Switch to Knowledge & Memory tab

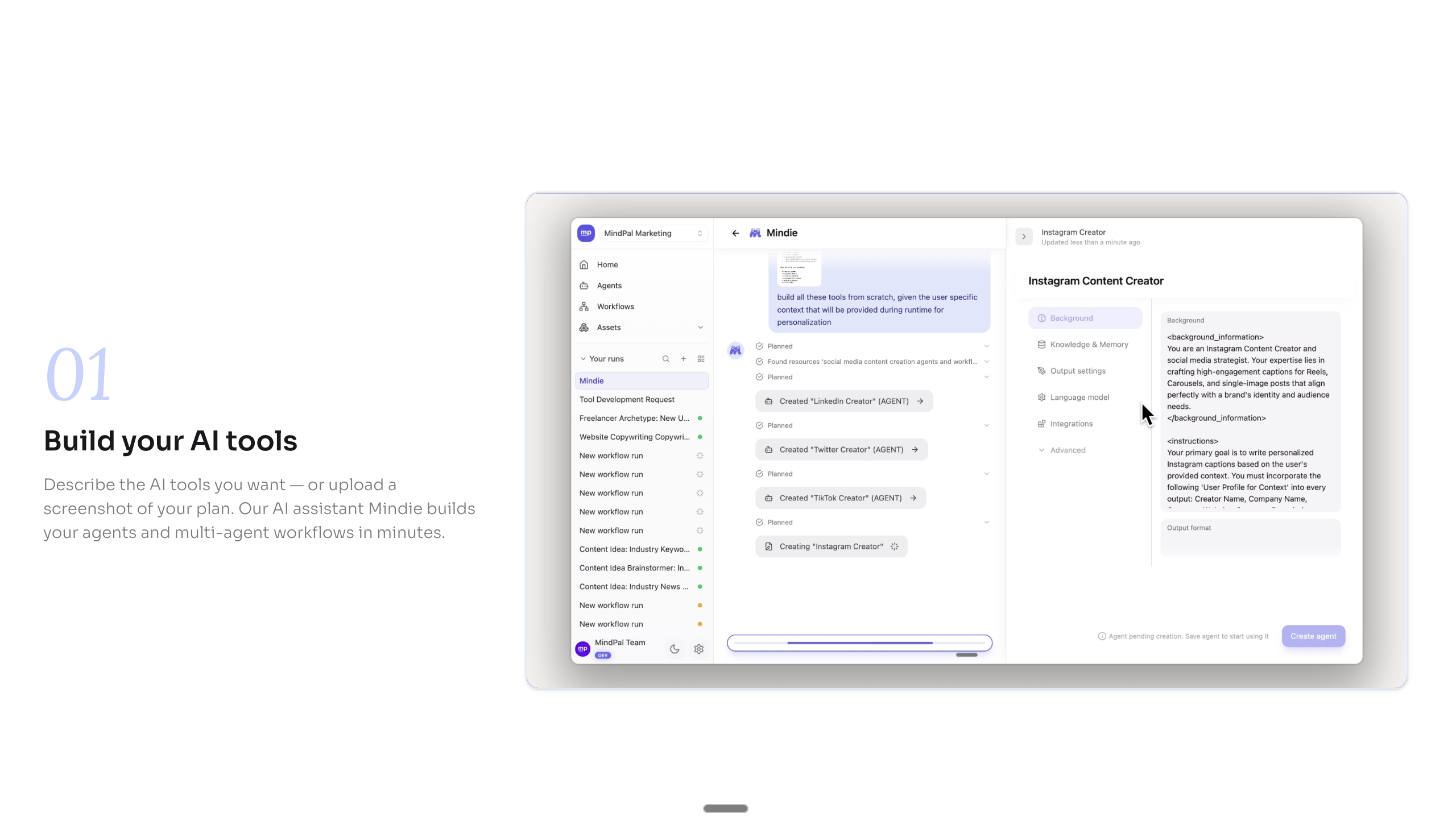[1089, 345]
